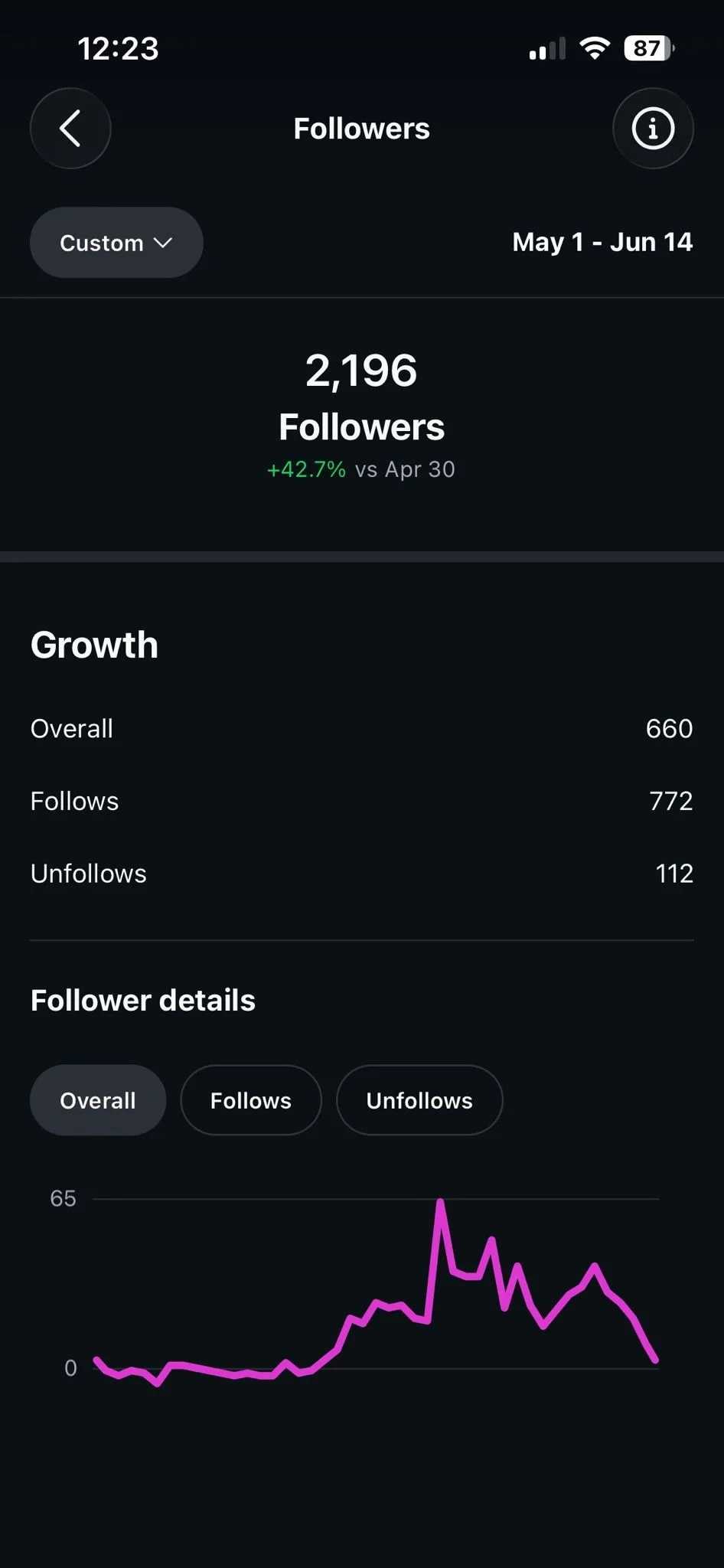Image resolution: width=724 pixels, height=1568 pixels.
Task: Tap the Wi-Fi status icon
Action: (x=595, y=48)
